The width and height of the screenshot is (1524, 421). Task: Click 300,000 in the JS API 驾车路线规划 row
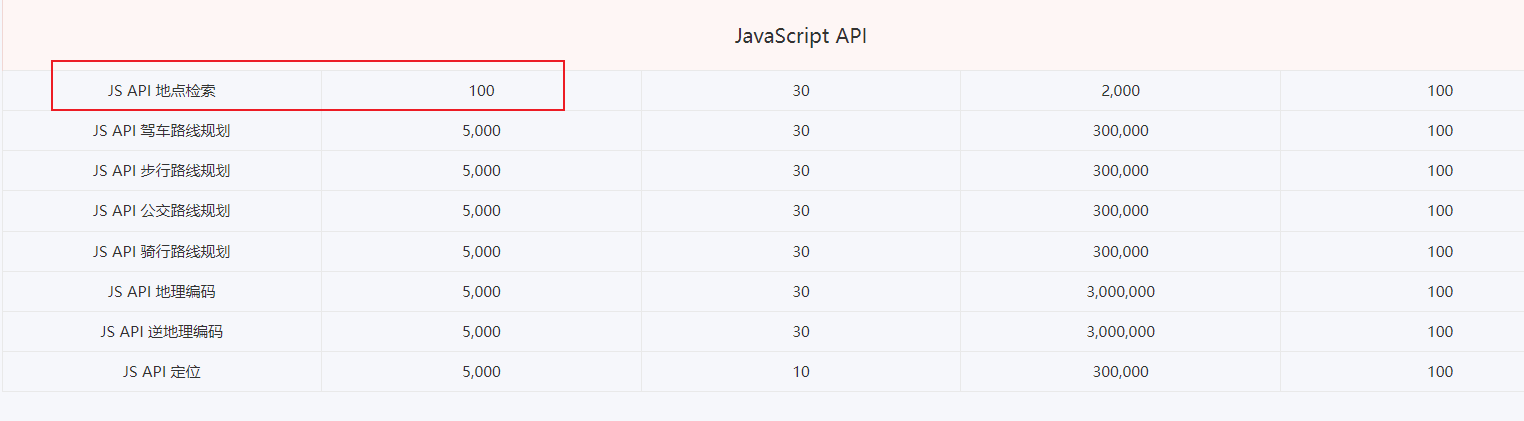click(x=1121, y=130)
